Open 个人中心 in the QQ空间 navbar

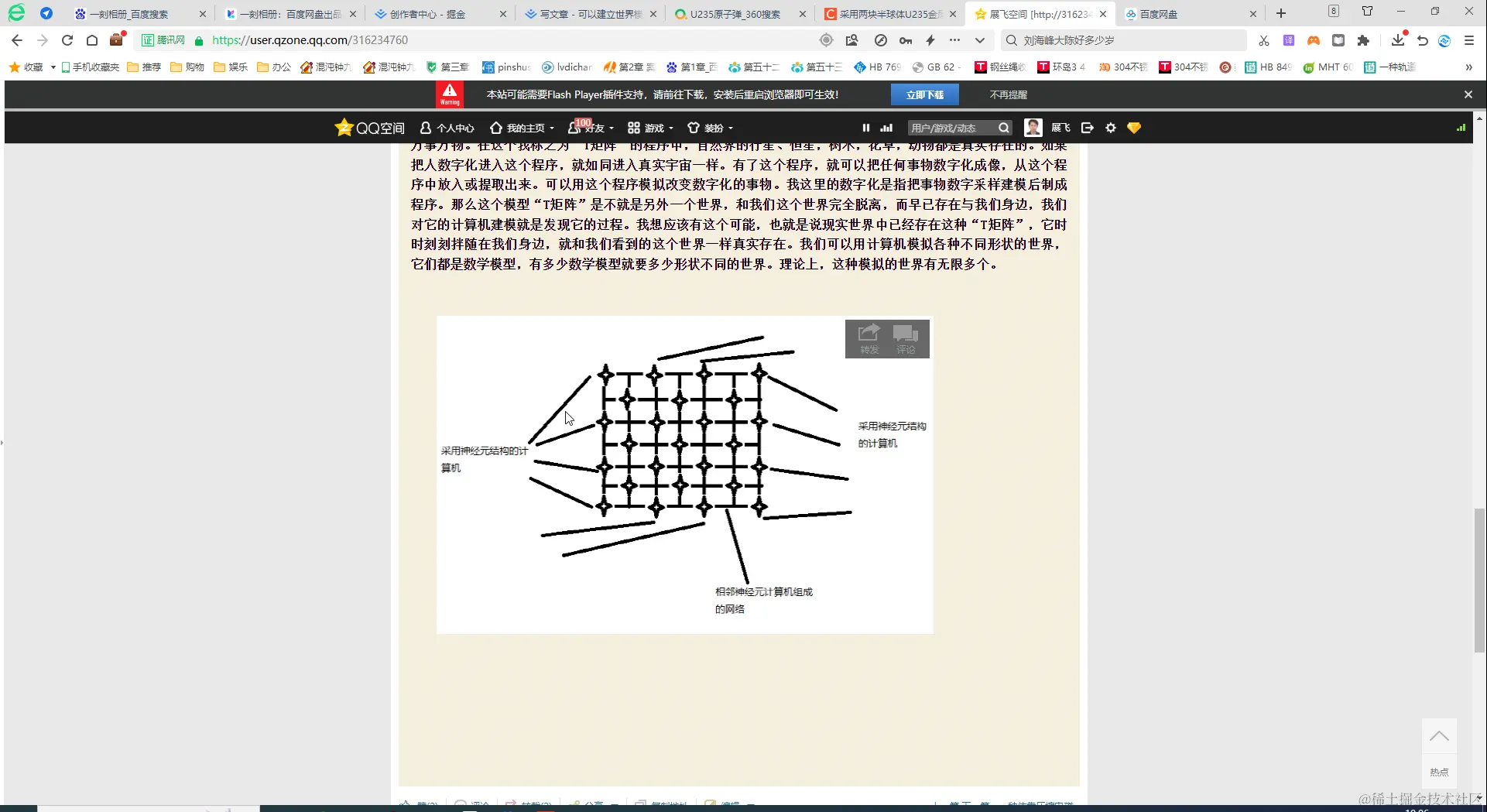pos(447,128)
